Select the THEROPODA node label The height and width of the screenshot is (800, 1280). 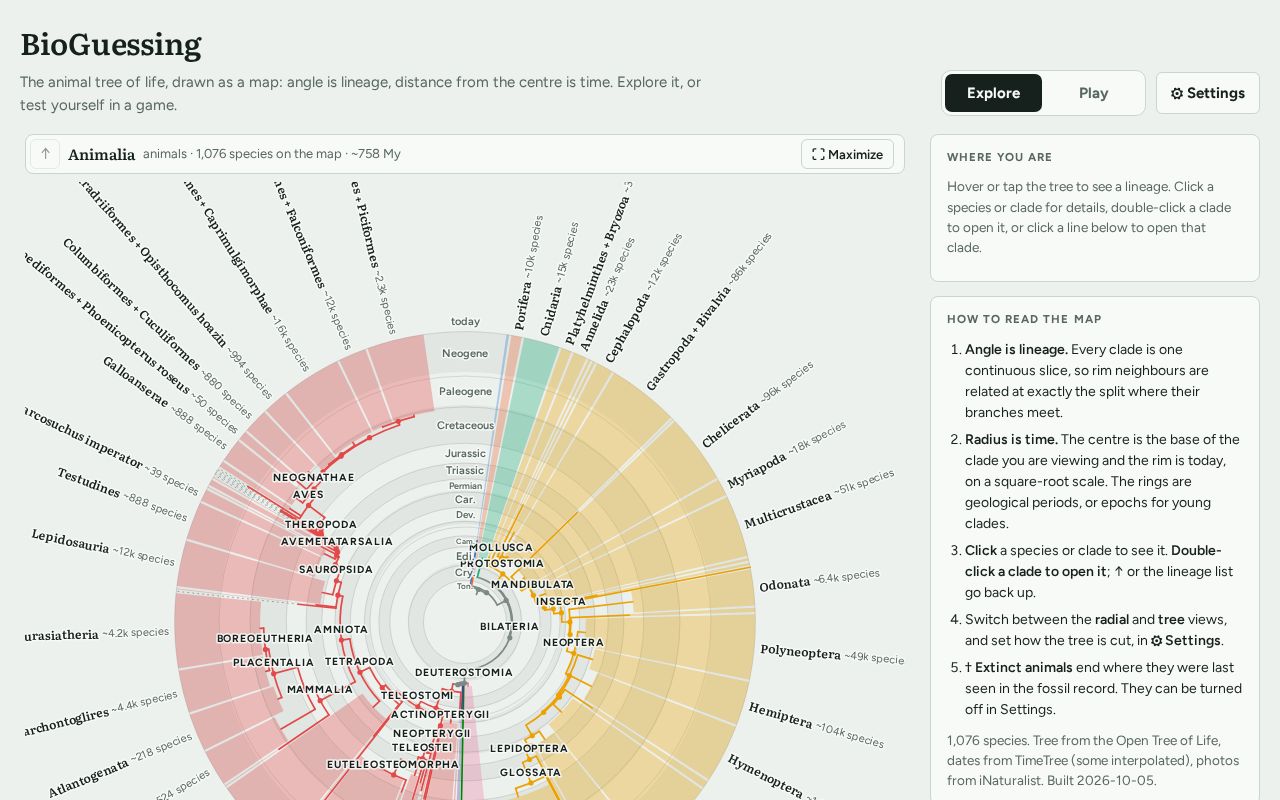[321, 525]
